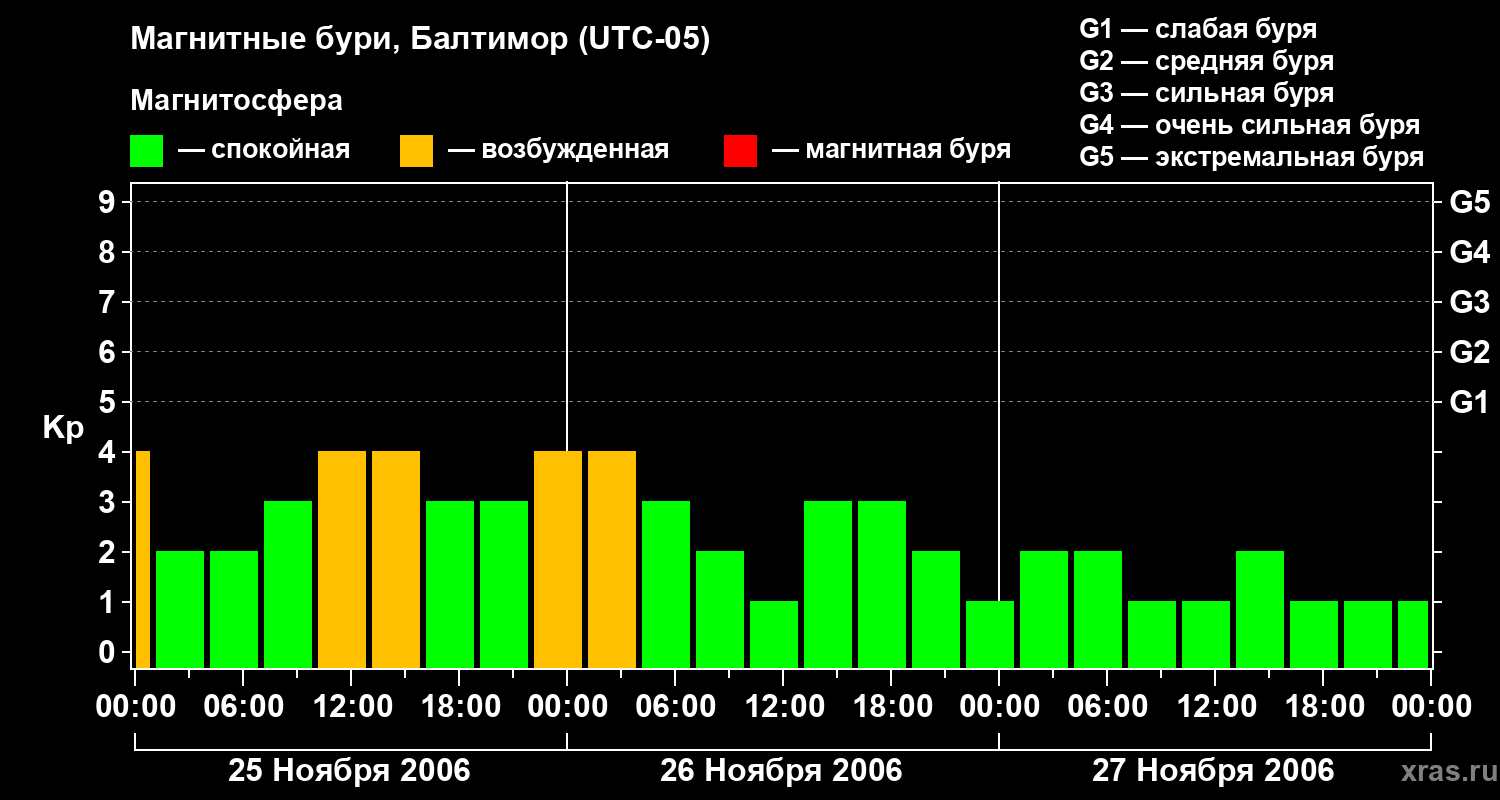Image resolution: width=1500 pixels, height=800 pixels.
Task: Click the '— спокойная' legend label
Action: [264, 151]
